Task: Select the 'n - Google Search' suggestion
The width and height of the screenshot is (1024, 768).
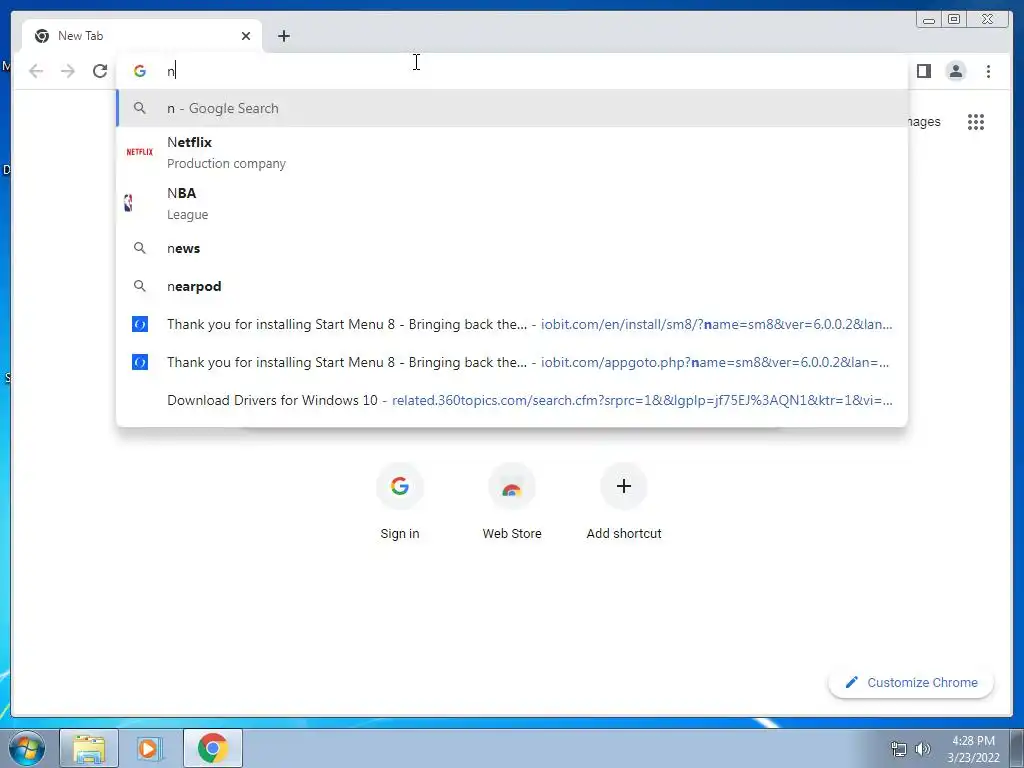Action: tap(512, 108)
